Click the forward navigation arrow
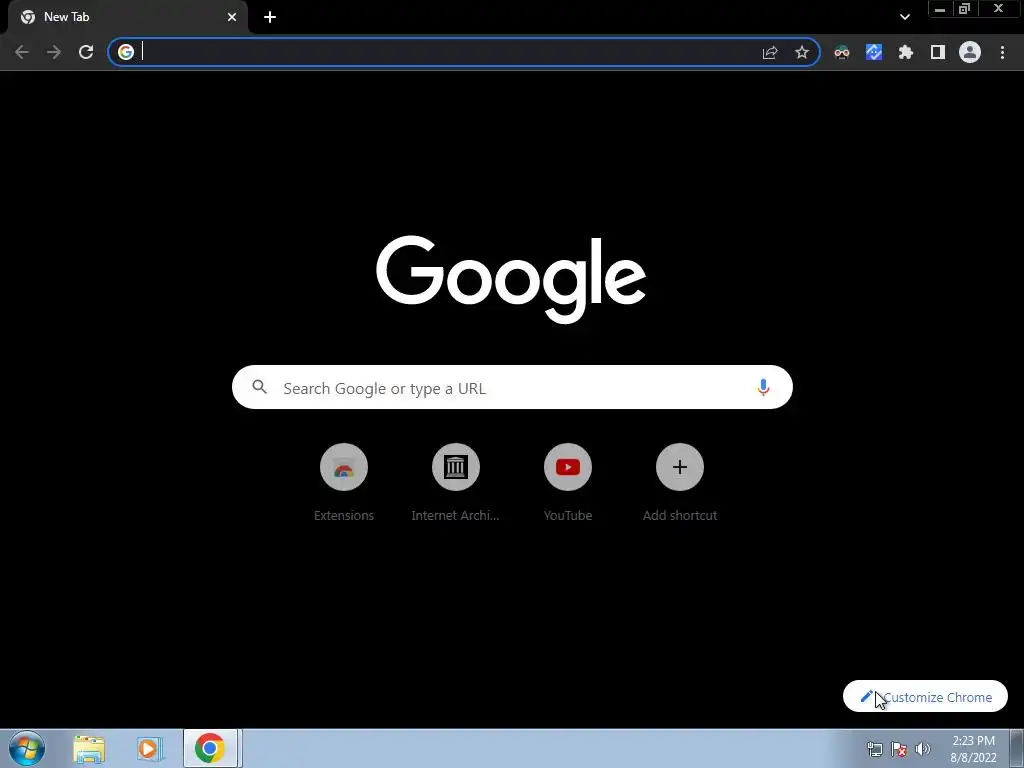The image size is (1024, 768). (54, 52)
